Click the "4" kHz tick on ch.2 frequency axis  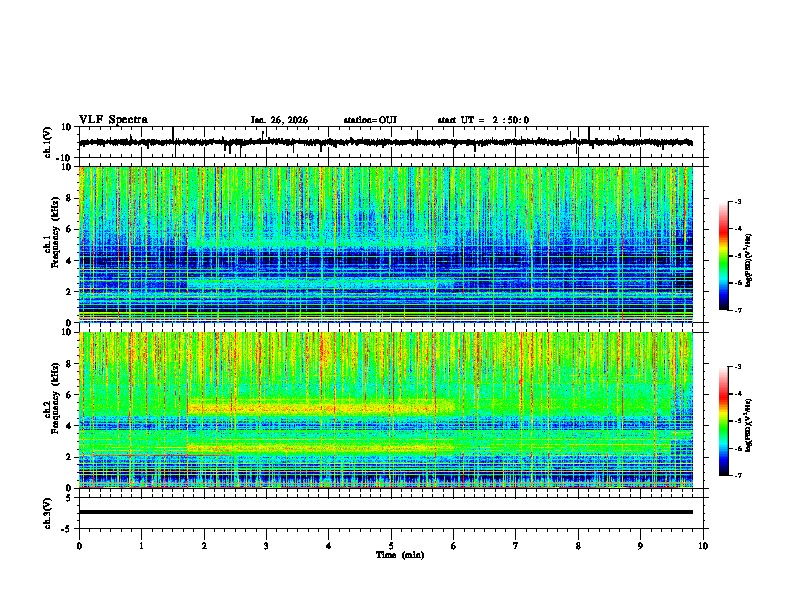[x=70, y=426]
